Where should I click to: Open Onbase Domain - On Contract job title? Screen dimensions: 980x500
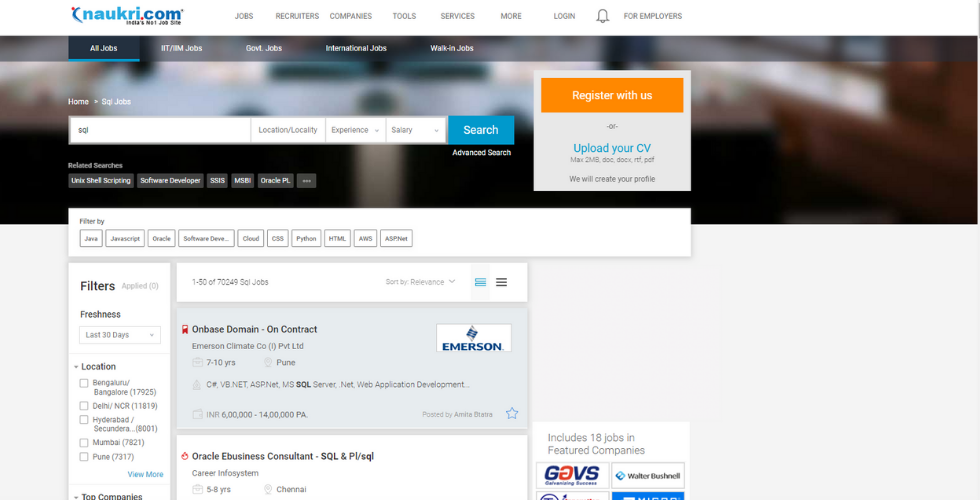254,329
